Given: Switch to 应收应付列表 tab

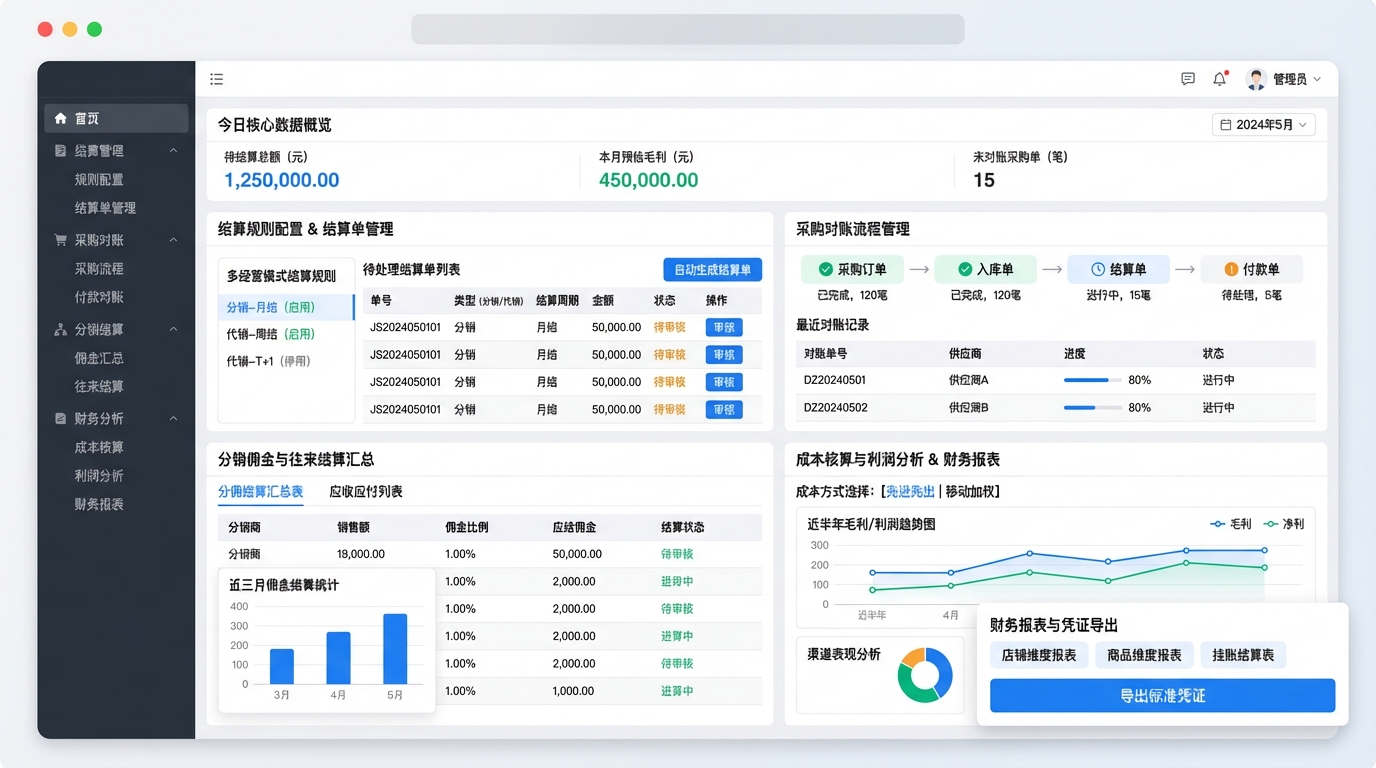Looking at the screenshot, I should click(x=366, y=491).
